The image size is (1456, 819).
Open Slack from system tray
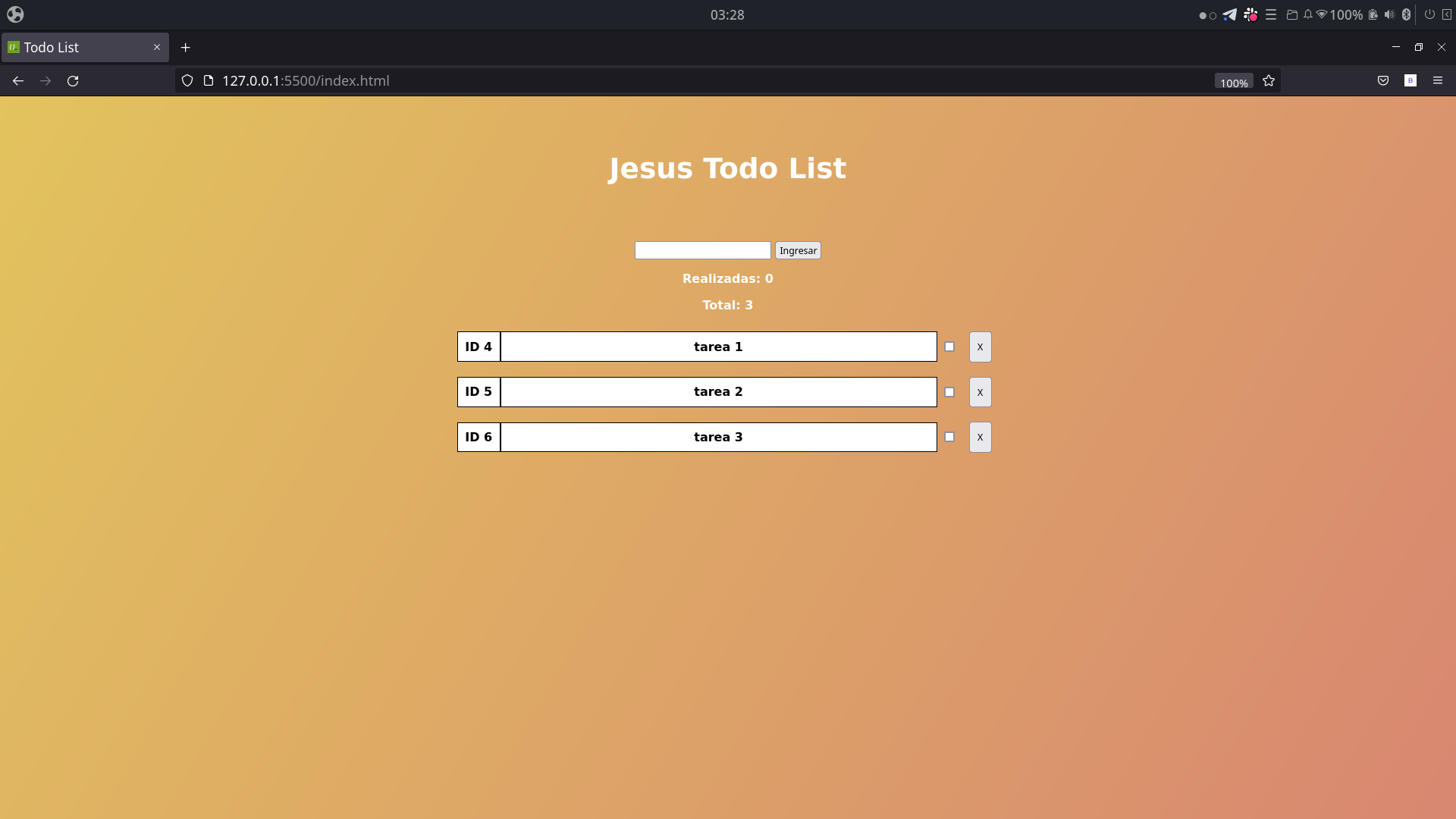tap(1250, 14)
